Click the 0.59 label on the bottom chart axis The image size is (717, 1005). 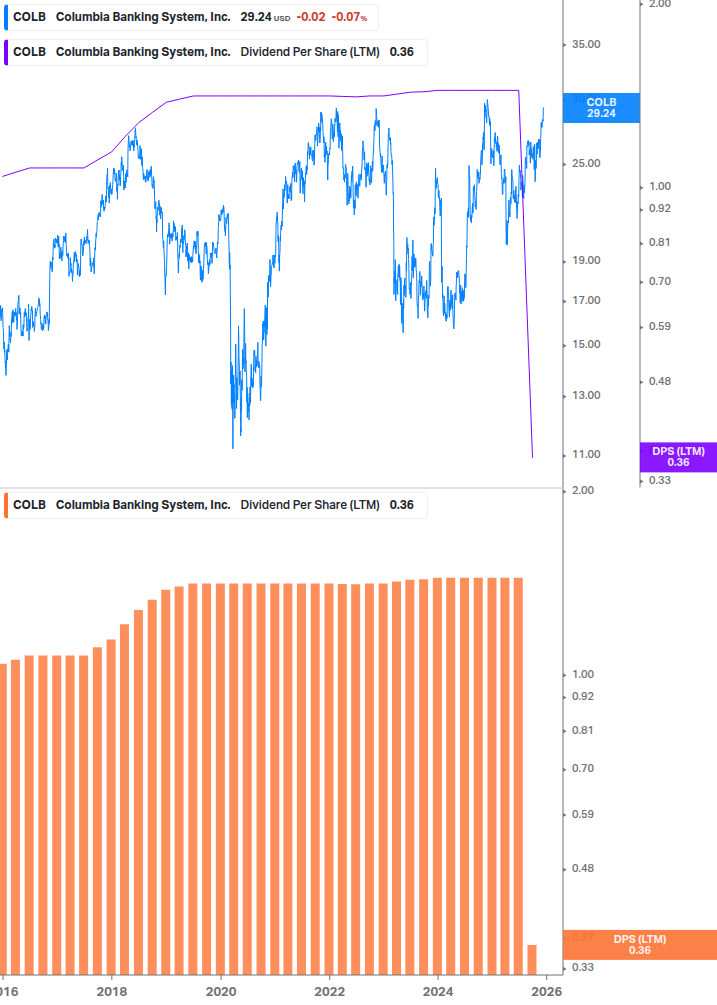[x=583, y=814]
